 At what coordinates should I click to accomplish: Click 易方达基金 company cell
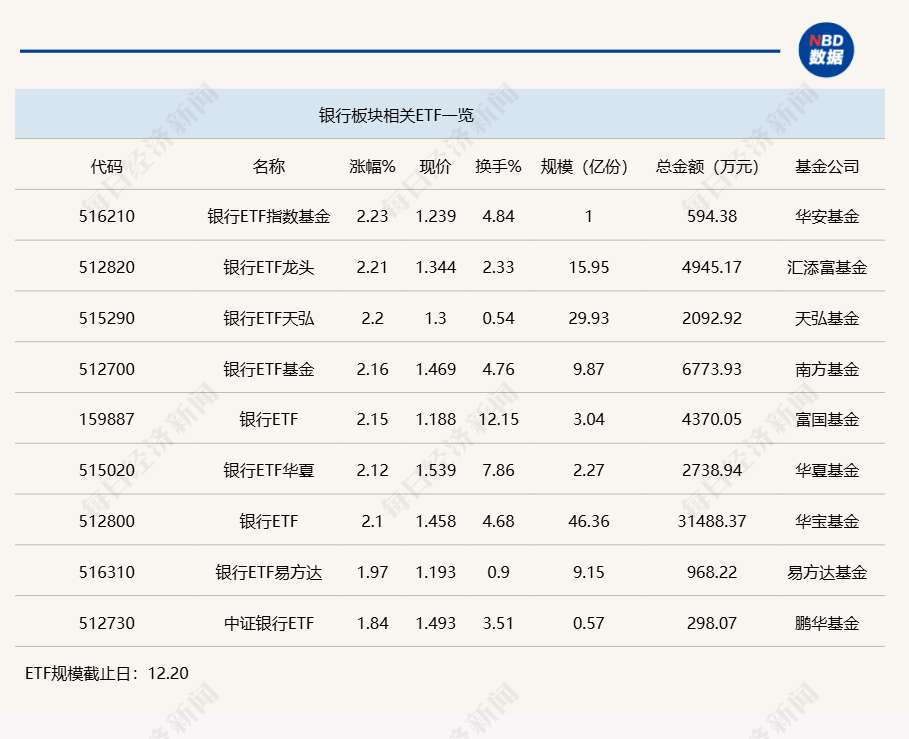coord(827,572)
